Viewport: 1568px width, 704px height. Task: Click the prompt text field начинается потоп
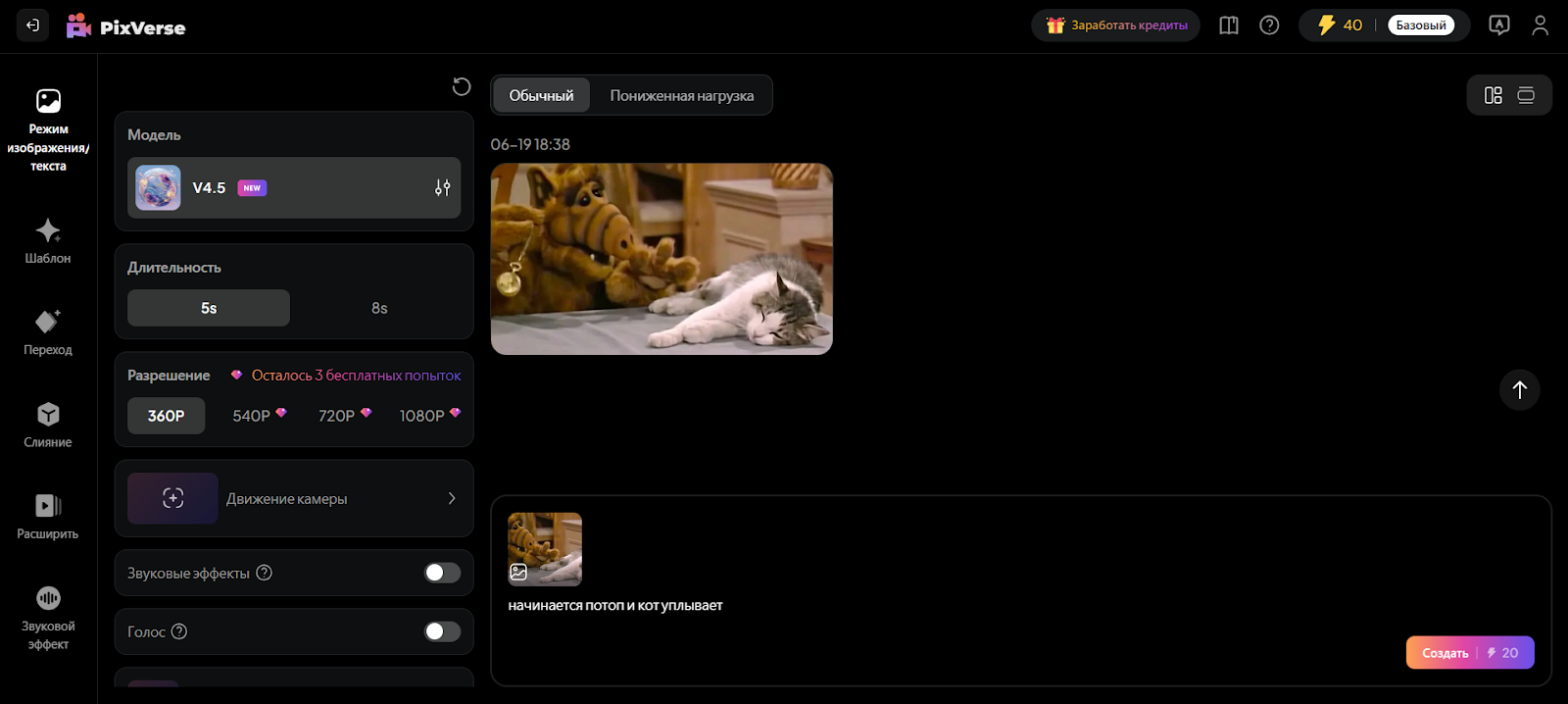pyautogui.click(x=615, y=605)
